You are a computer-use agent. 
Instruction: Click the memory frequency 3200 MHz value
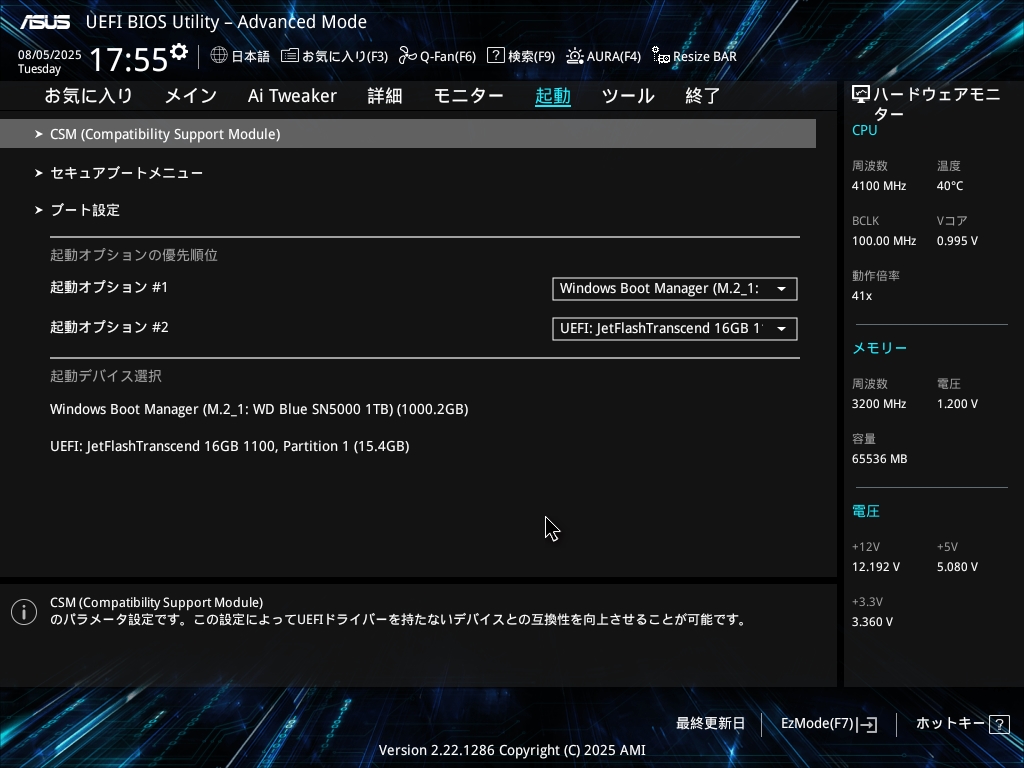click(x=879, y=404)
